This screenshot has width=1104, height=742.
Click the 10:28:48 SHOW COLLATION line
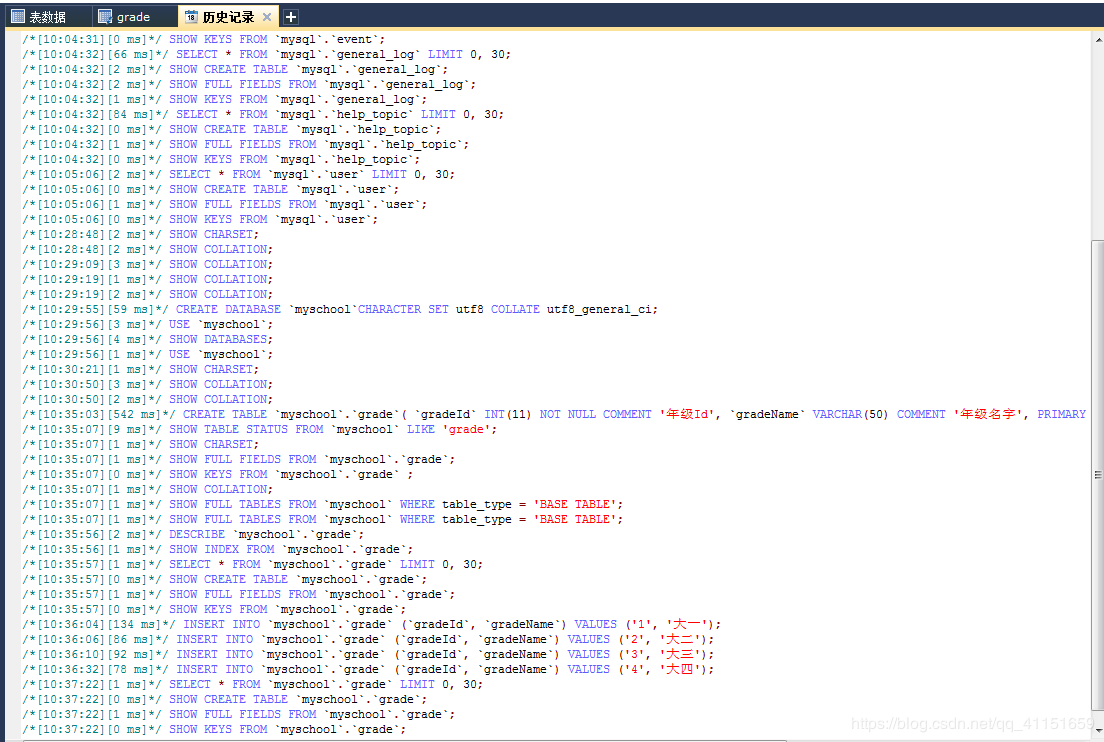[x=148, y=249]
